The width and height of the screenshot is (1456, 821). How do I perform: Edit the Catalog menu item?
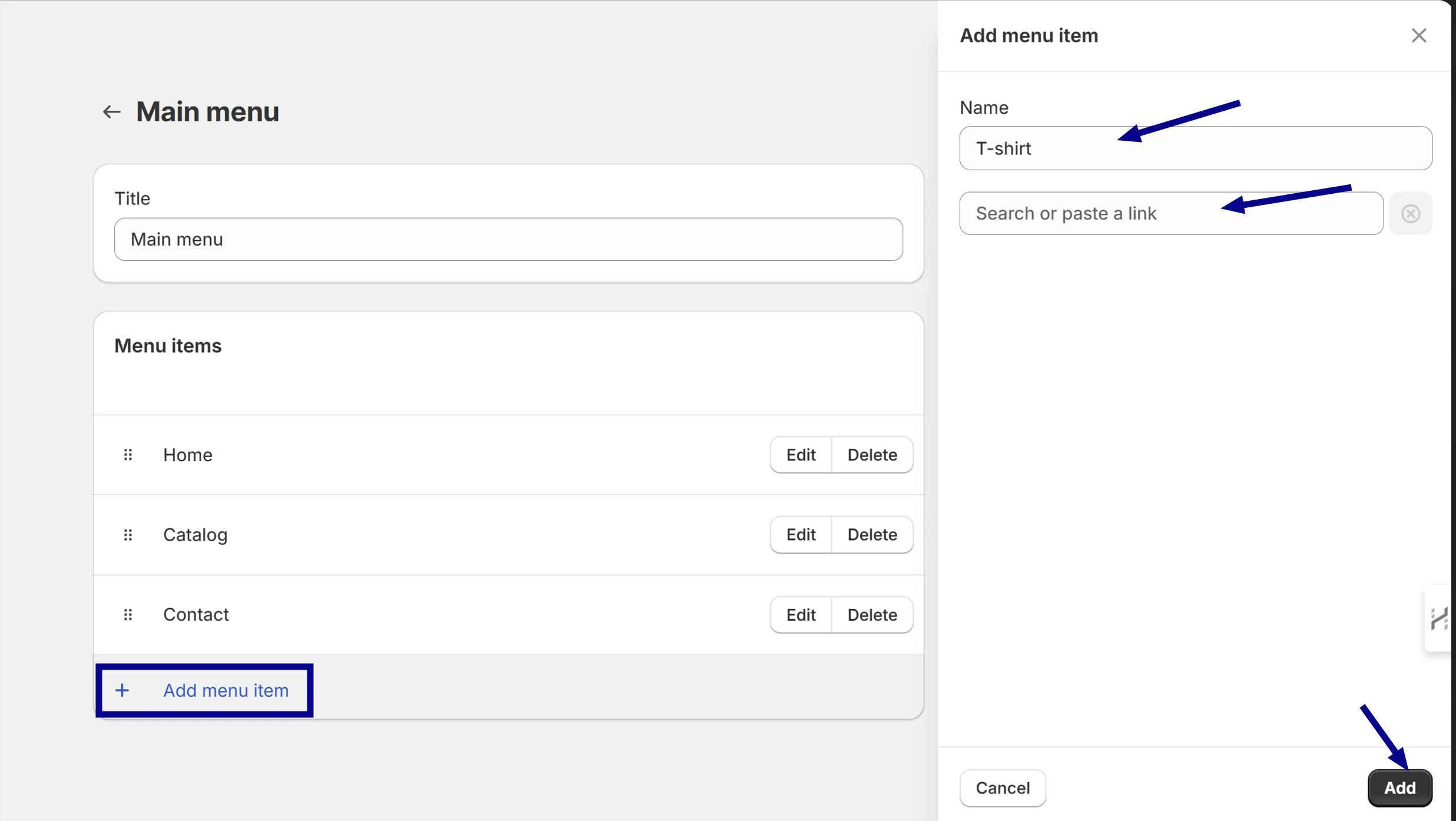[x=801, y=535]
